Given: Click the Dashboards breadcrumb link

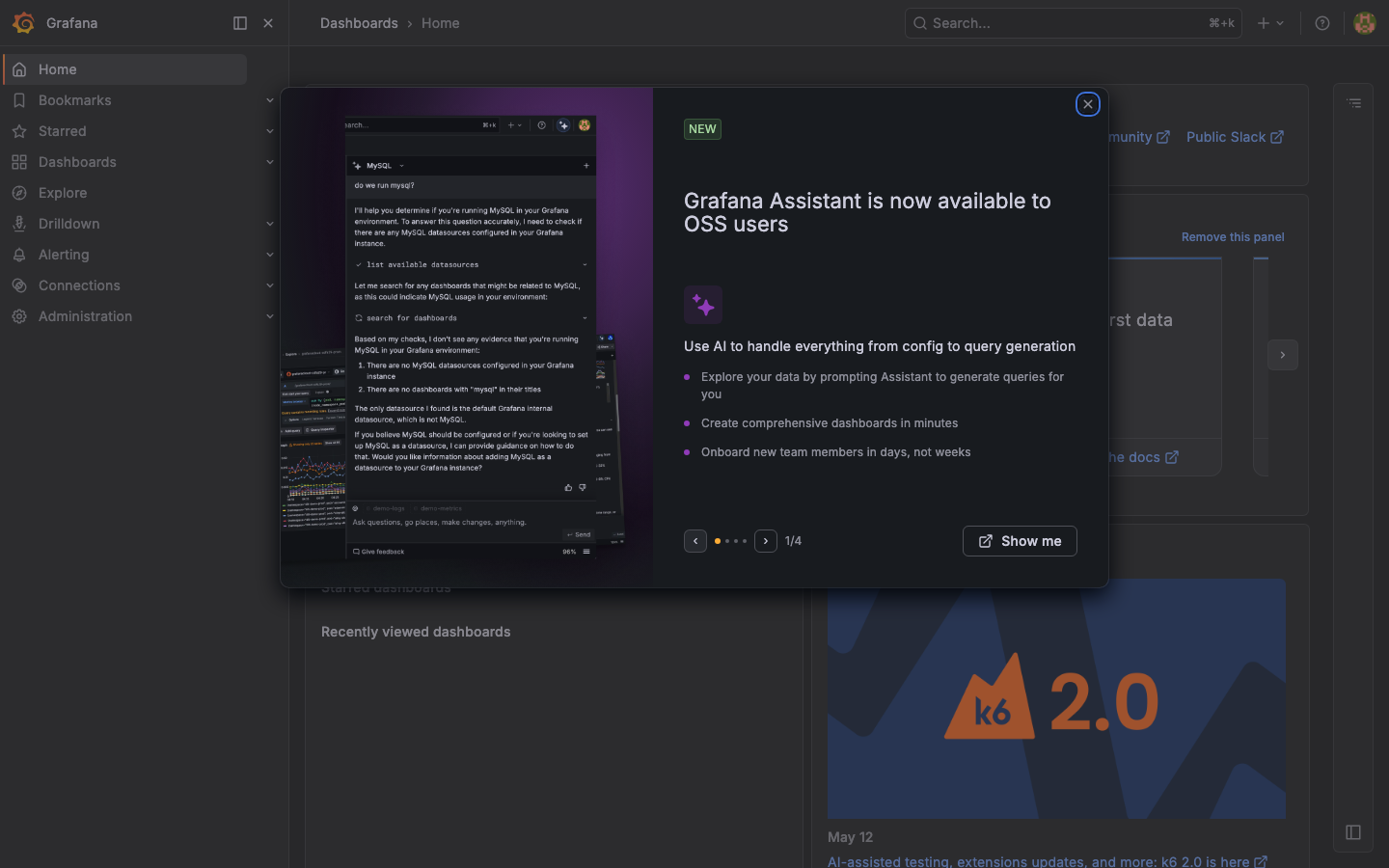Looking at the screenshot, I should 359,23.
